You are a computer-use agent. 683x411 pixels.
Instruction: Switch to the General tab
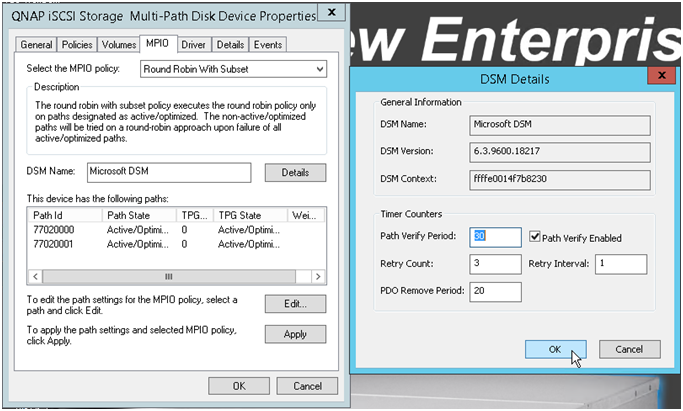tap(36, 45)
